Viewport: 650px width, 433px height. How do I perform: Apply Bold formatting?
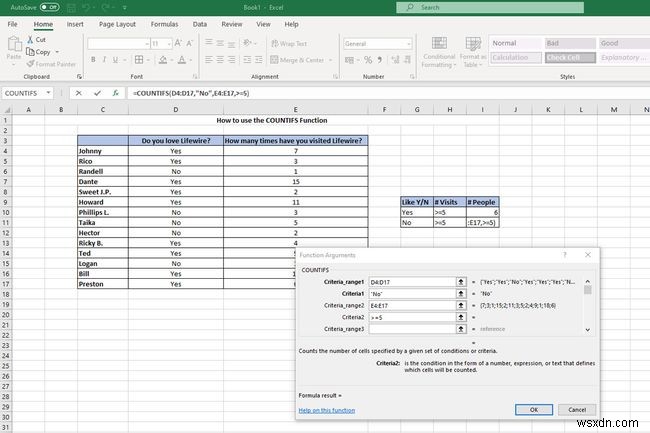coord(93,60)
